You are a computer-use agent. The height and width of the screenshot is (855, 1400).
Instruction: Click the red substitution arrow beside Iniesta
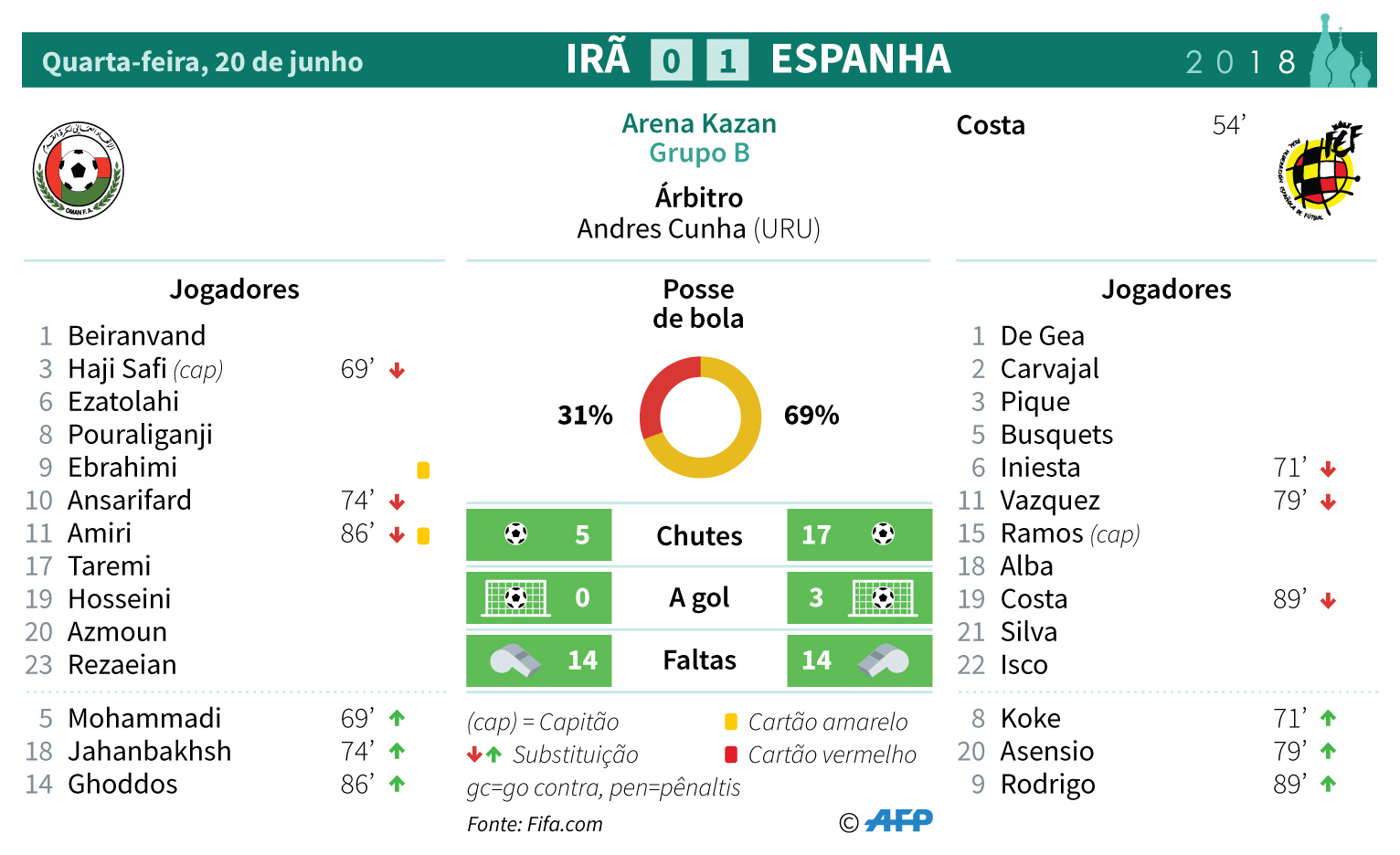point(1328,469)
